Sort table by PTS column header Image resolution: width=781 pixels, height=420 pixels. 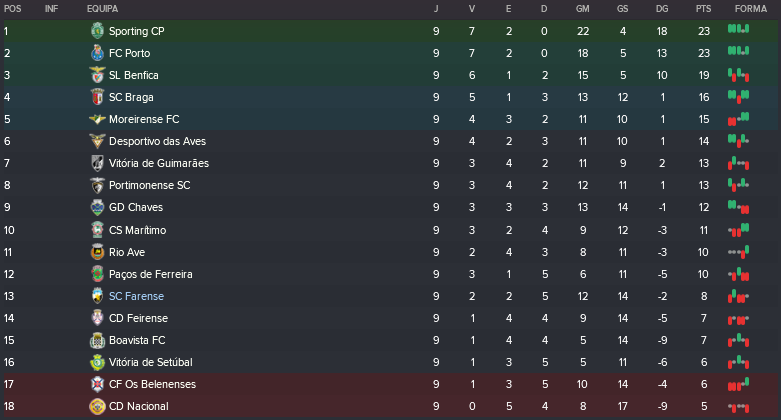[703, 8]
